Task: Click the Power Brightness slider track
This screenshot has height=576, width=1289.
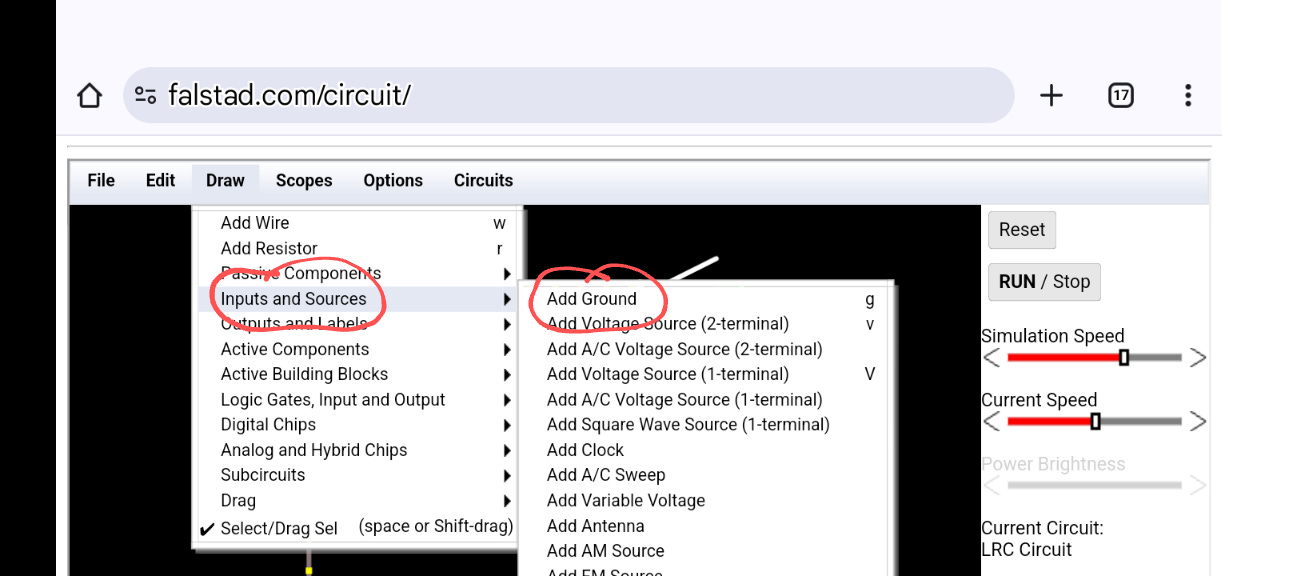Action: click(x=1094, y=485)
